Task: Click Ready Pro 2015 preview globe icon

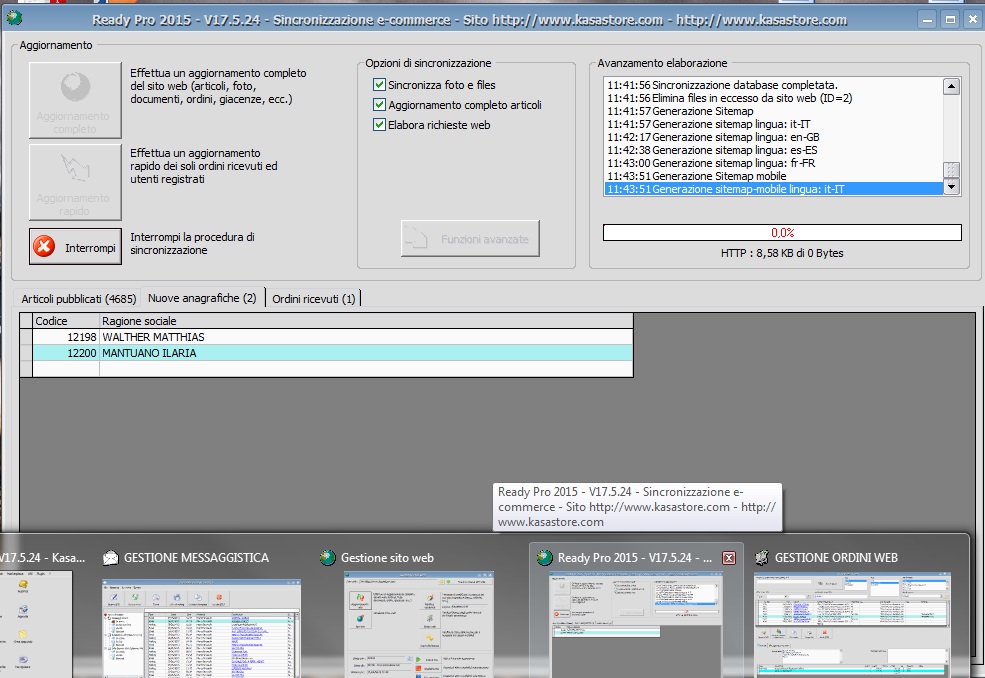Action: tap(544, 557)
